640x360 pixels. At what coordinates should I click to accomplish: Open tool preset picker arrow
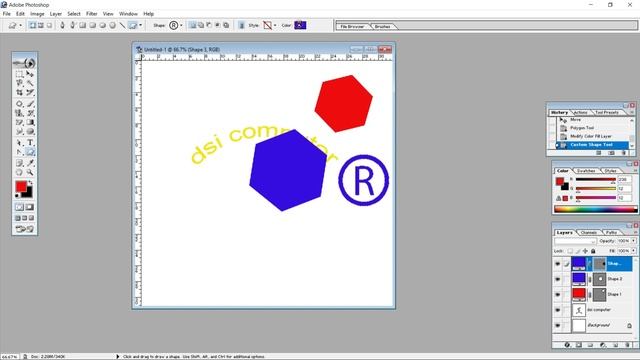[x=20, y=25]
